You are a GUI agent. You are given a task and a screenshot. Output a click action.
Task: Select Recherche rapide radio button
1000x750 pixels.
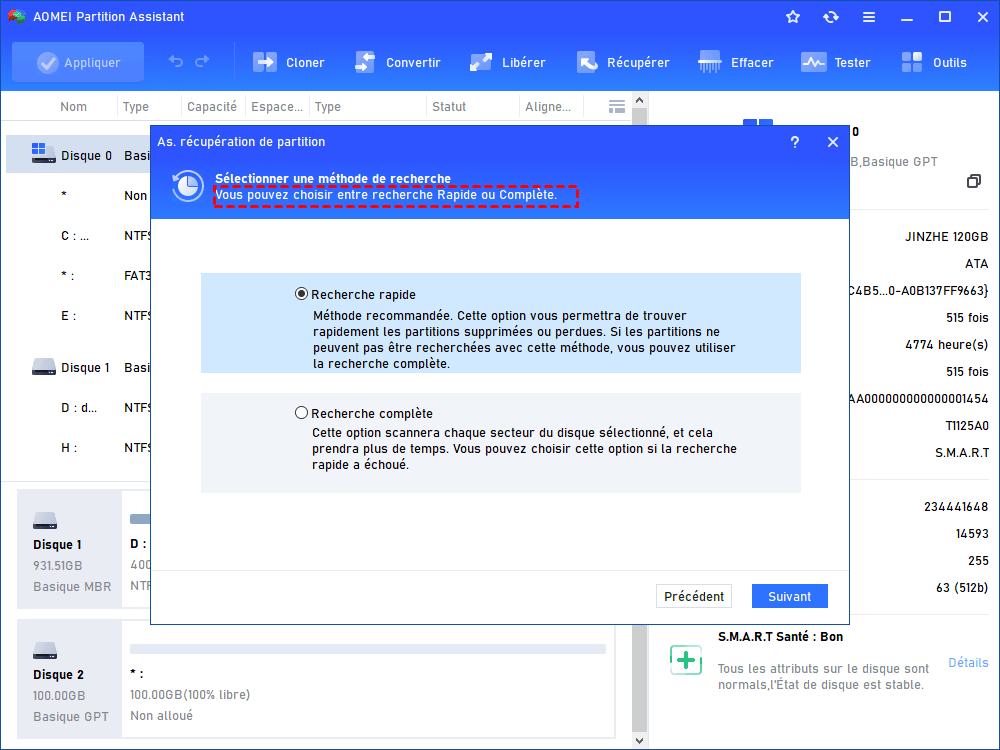301,294
